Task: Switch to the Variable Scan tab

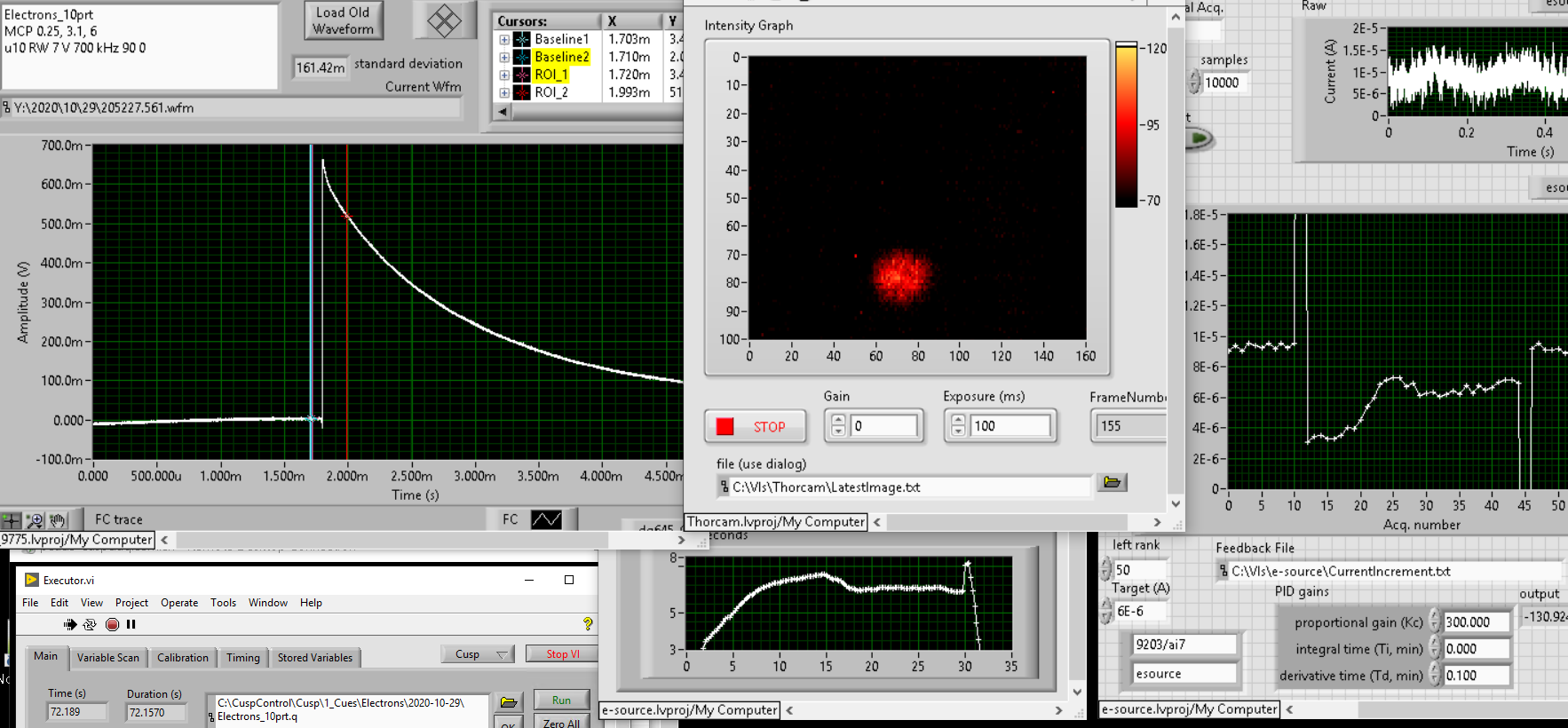Action: [108, 658]
